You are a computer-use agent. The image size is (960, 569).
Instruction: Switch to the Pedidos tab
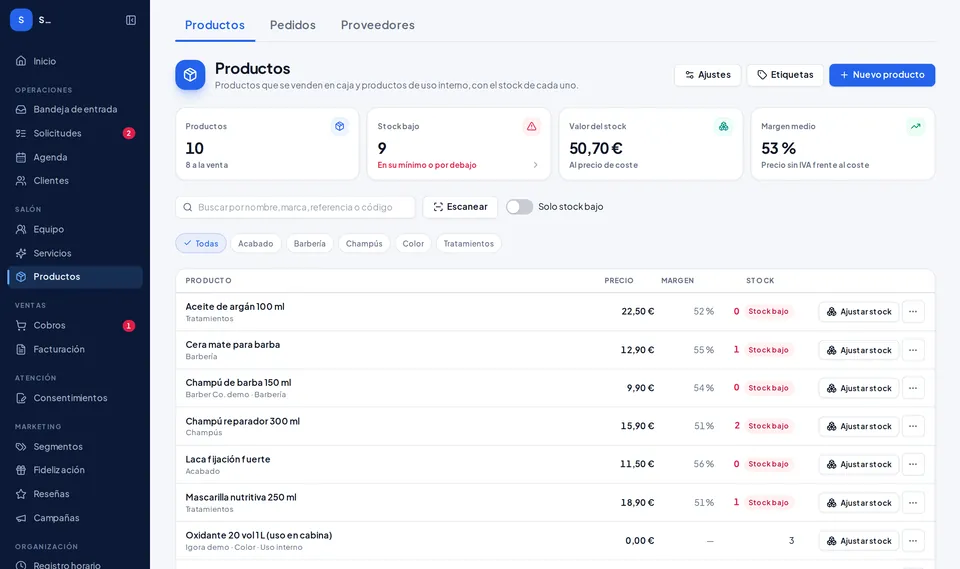pyautogui.click(x=293, y=25)
